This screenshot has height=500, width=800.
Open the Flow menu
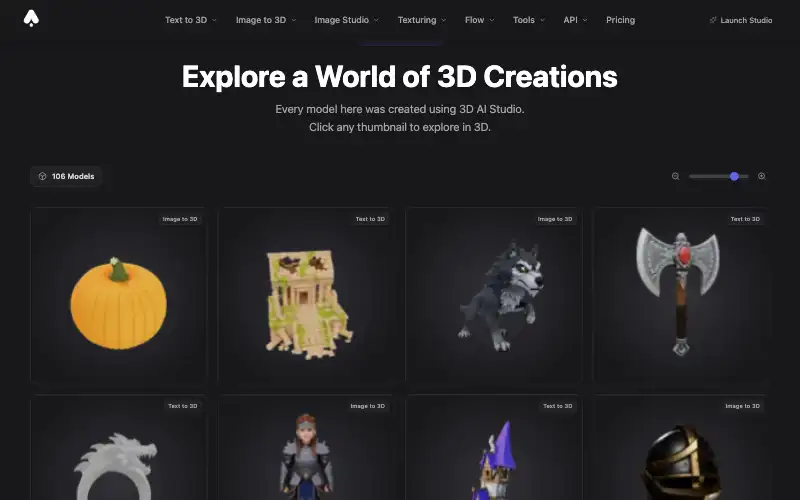480,20
